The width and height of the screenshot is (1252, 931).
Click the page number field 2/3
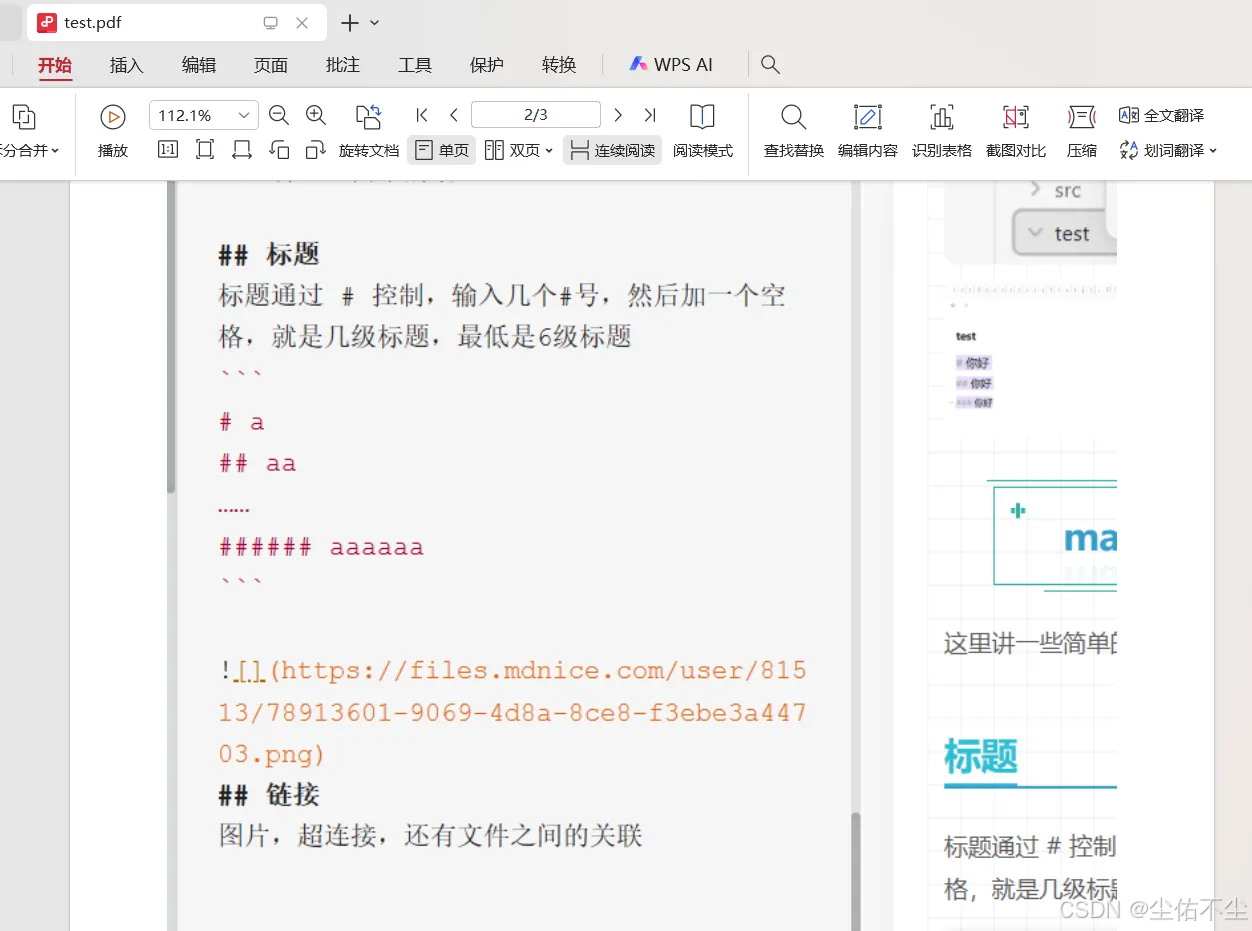536,115
